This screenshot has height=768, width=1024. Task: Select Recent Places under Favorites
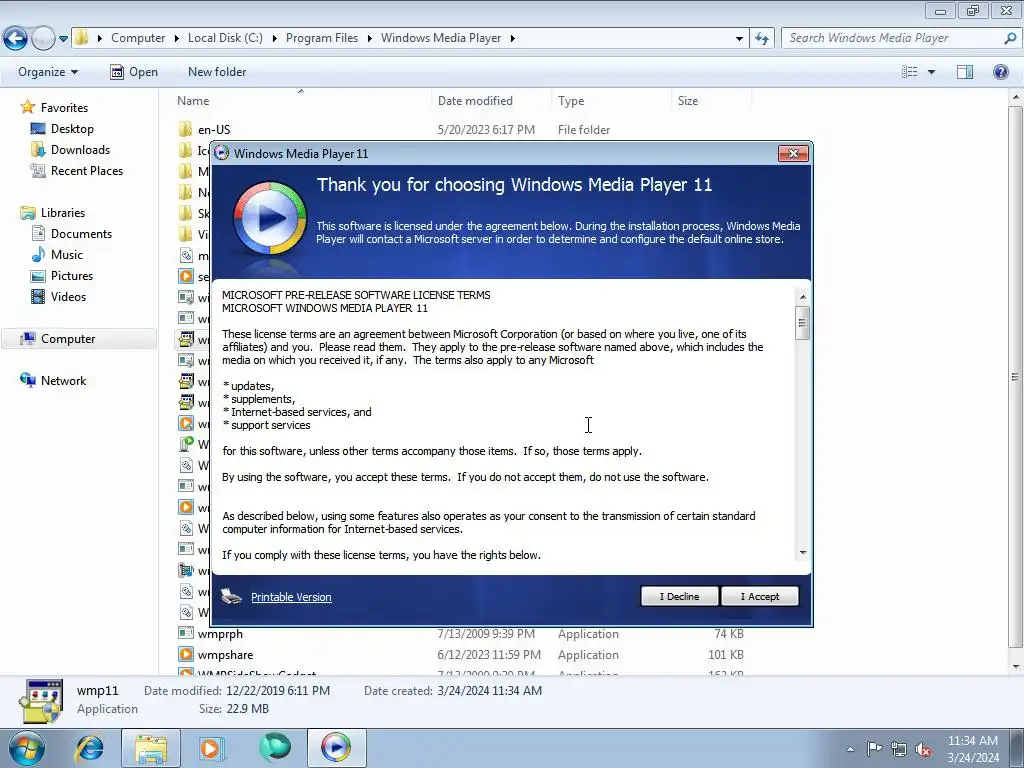tap(87, 170)
